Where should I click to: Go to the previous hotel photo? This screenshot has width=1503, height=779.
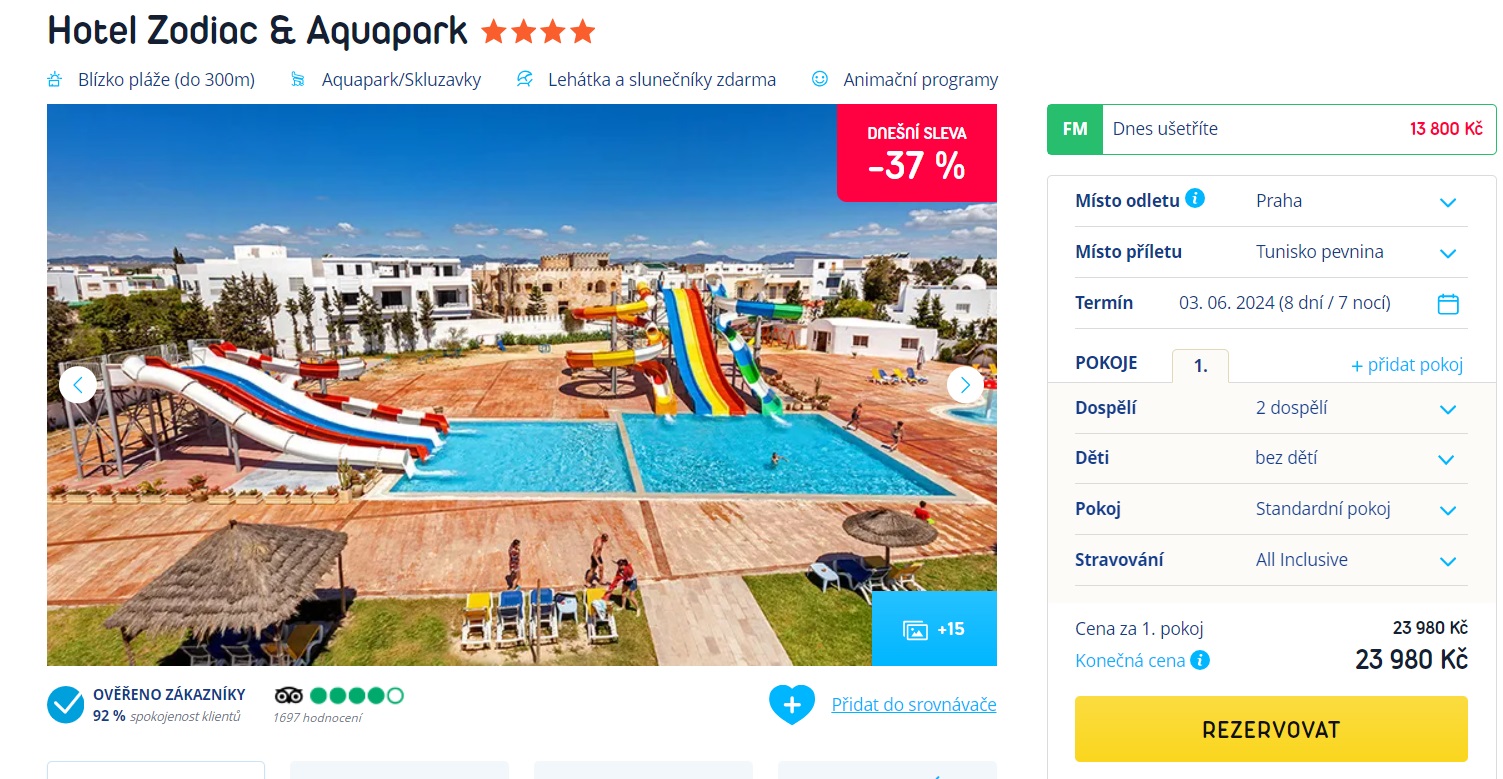(78, 384)
